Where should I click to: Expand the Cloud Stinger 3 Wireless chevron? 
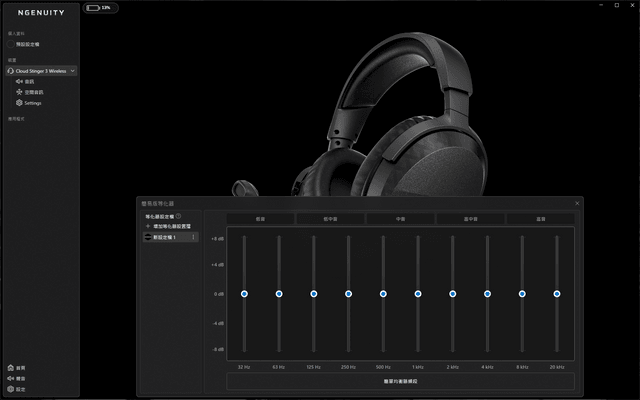pos(72,71)
